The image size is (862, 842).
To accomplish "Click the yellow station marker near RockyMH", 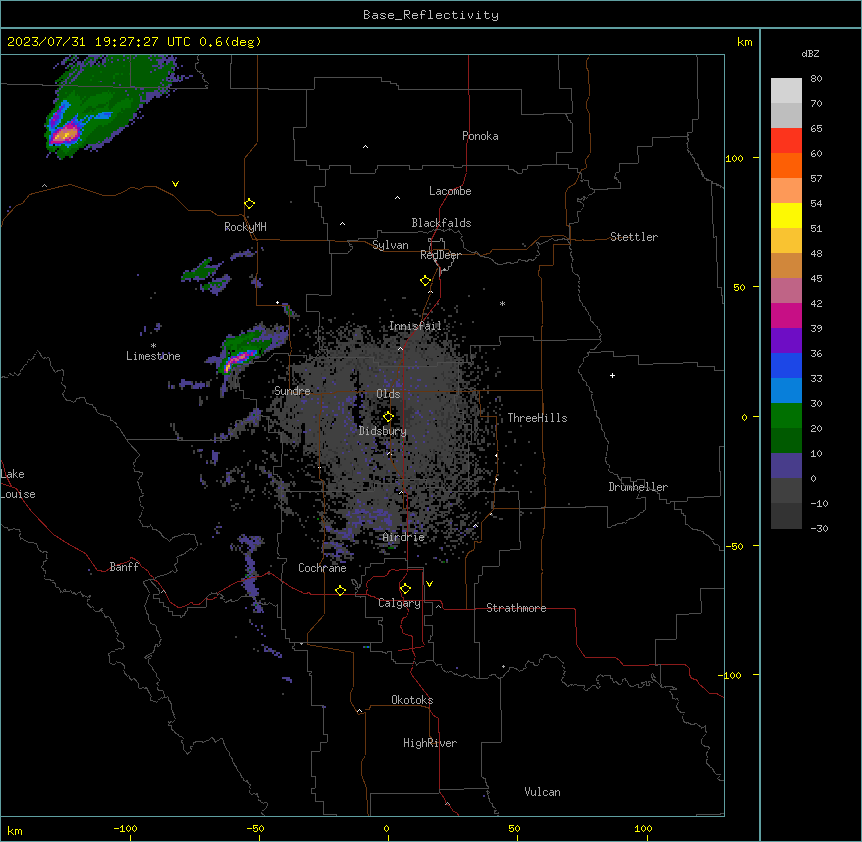I will (x=250, y=204).
